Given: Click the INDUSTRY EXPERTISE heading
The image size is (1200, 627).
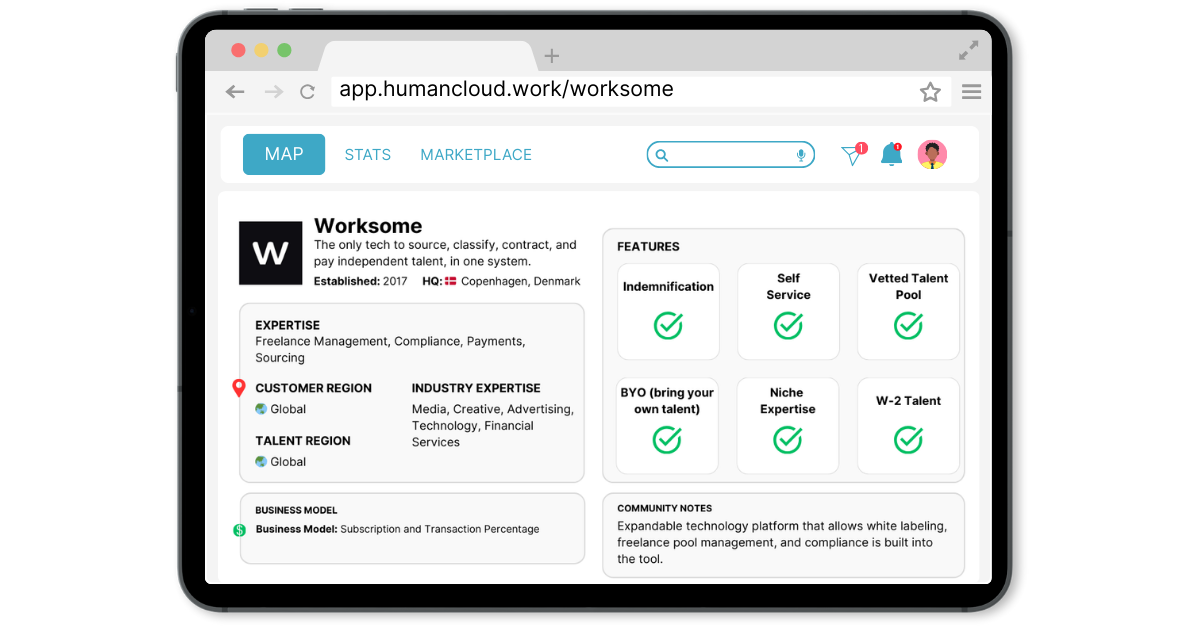Looking at the screenshot, I should (x=476, y=388).
